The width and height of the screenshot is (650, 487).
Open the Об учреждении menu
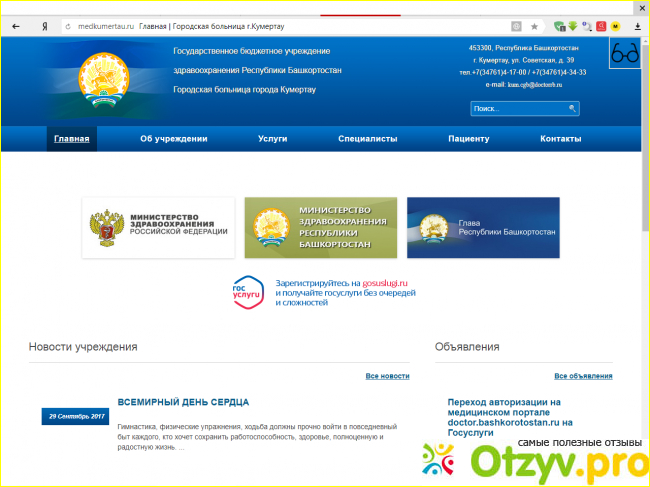174,139
